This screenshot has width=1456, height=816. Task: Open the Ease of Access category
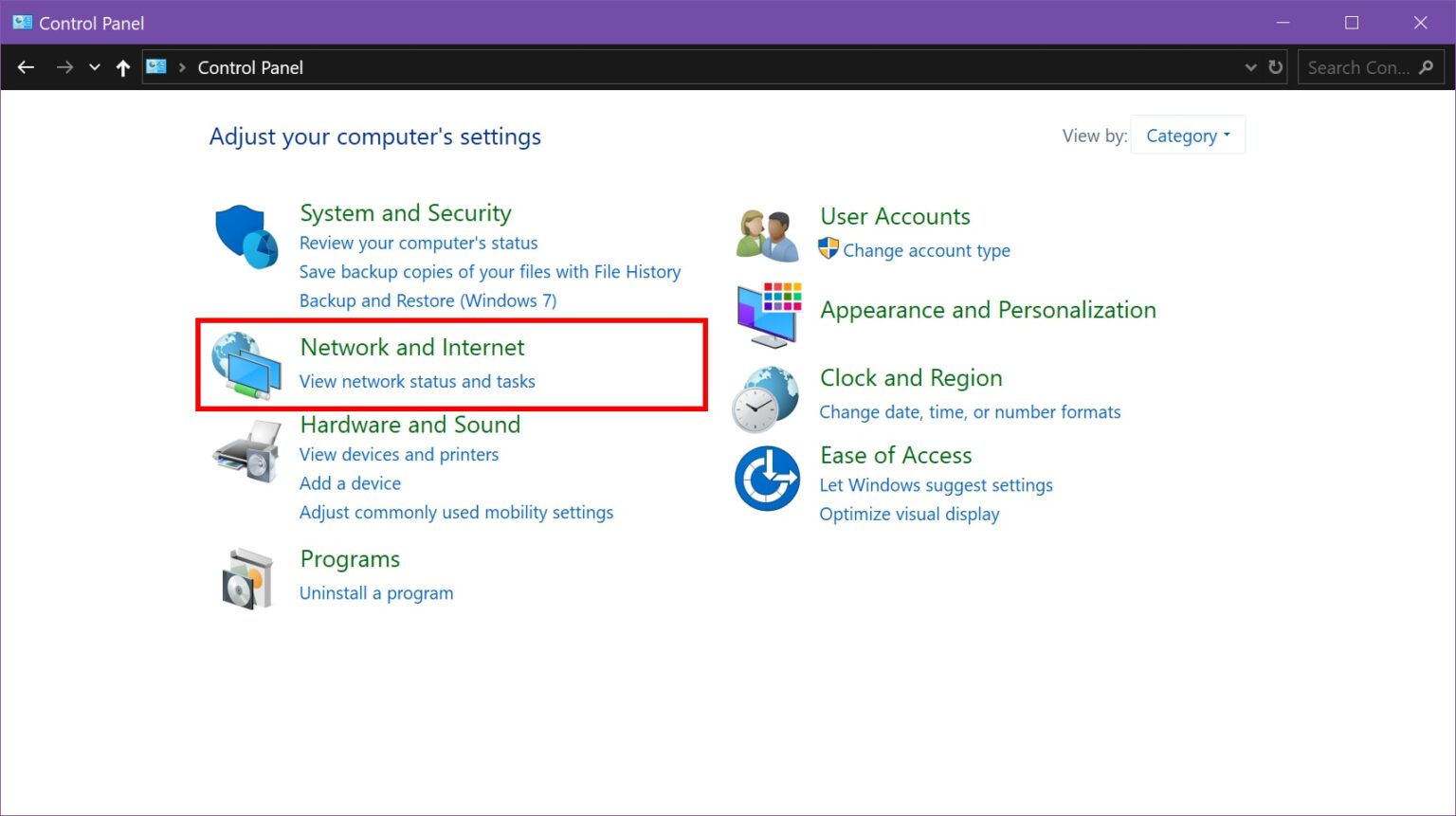point(896,456)
